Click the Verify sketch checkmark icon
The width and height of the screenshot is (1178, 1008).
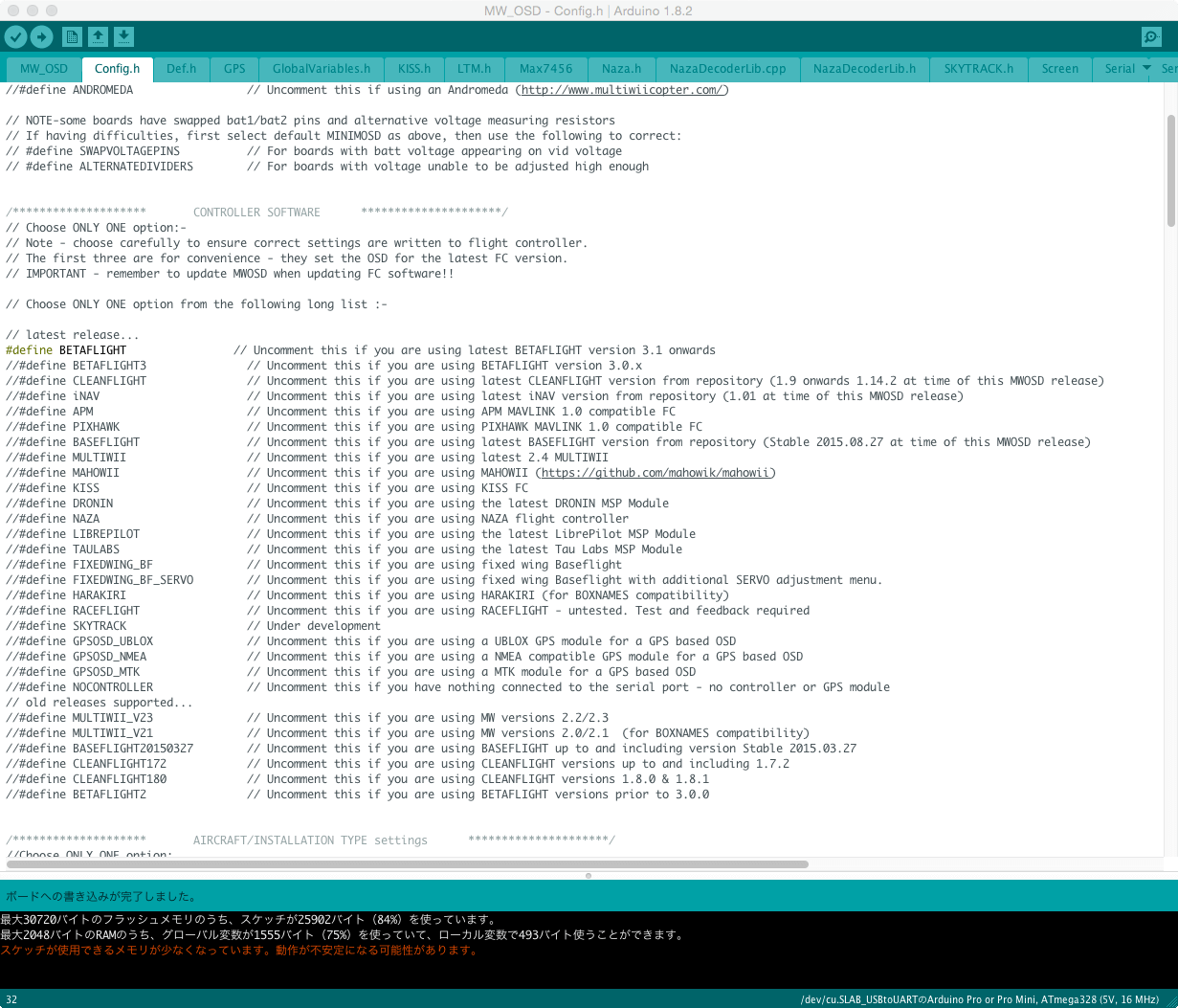point(16,36)
